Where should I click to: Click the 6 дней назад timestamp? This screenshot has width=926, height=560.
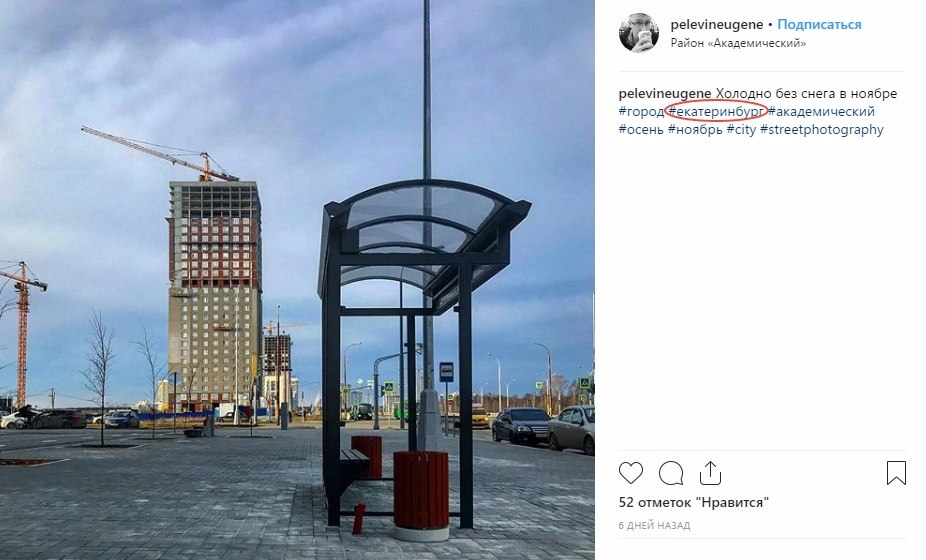tap(654, 525)
